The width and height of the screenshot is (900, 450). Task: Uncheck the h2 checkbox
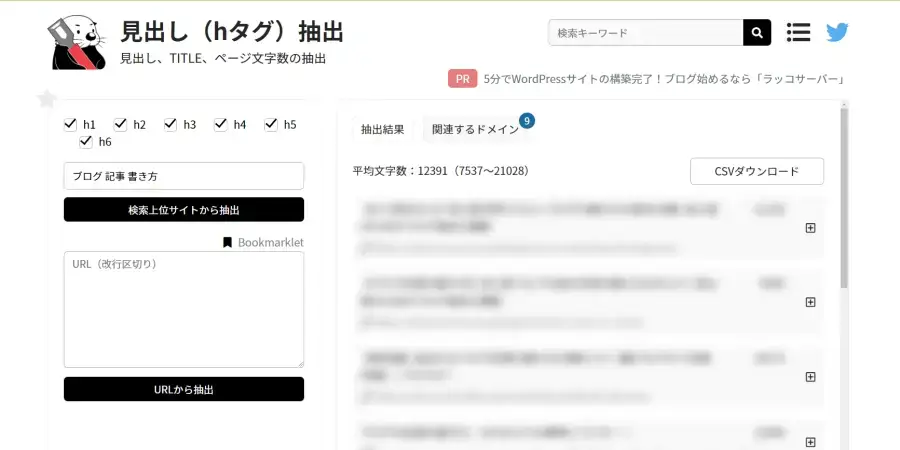click(x=120, y=124)
